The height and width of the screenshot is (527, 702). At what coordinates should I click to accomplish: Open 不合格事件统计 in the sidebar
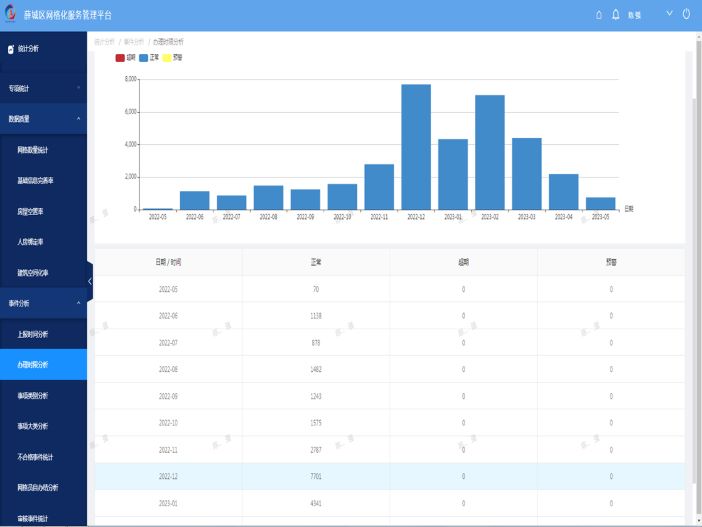[43, 457]
